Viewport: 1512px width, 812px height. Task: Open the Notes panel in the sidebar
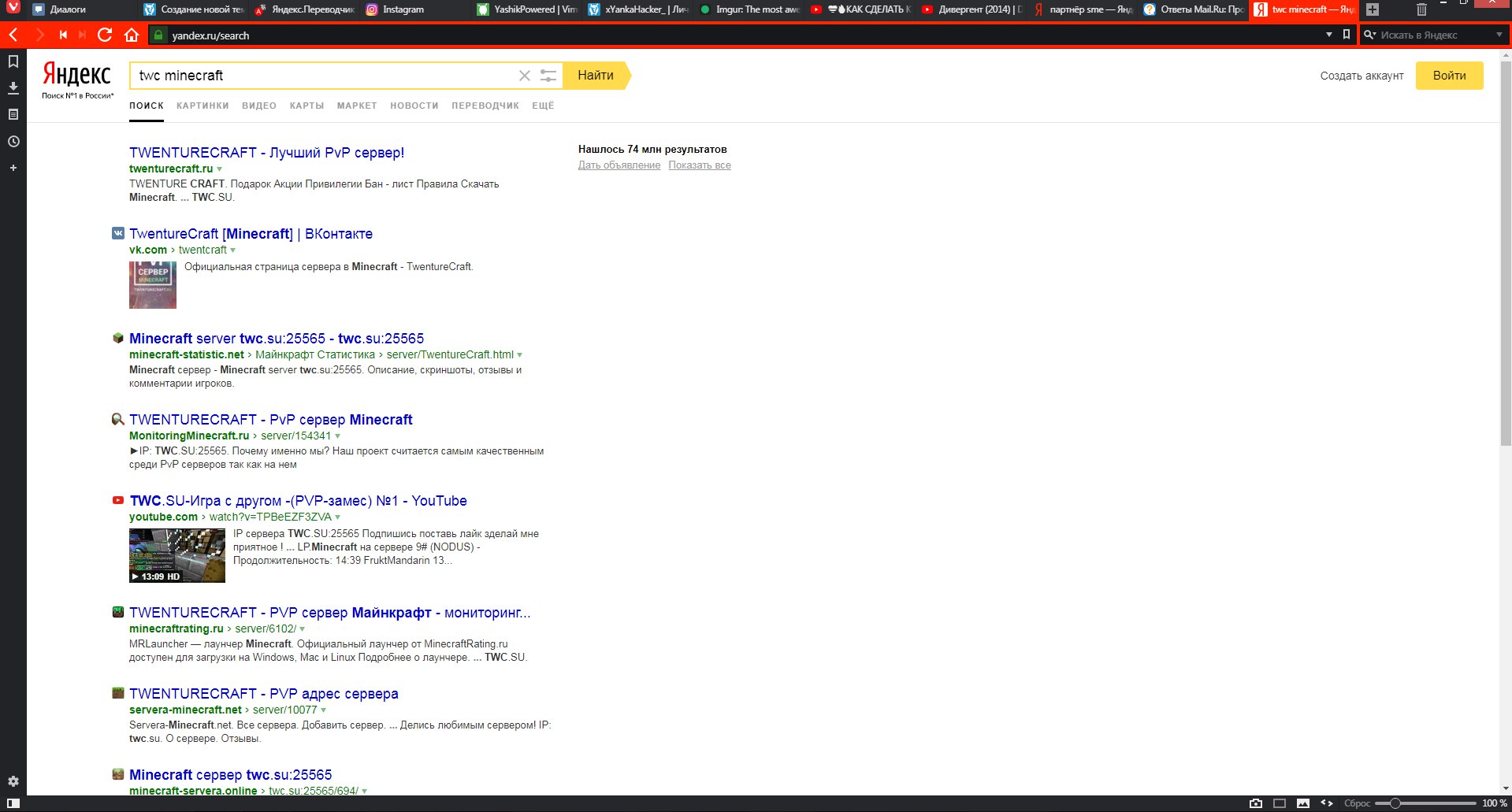[x=13, y=115]
